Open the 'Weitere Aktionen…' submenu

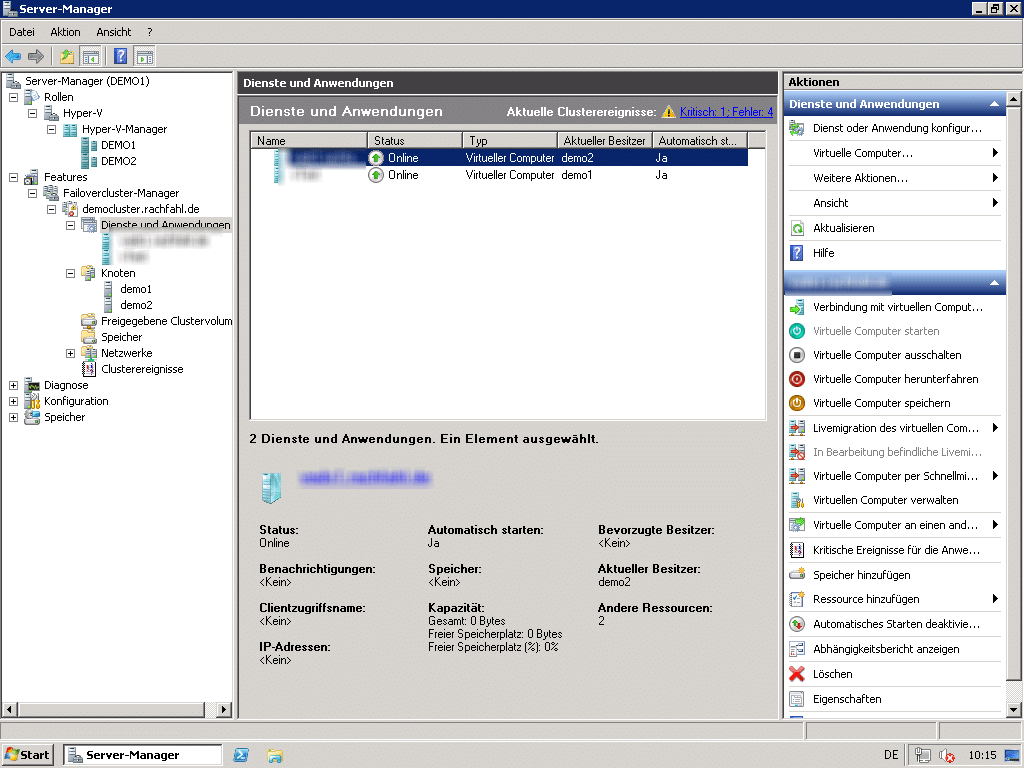(x=895, y=178)
